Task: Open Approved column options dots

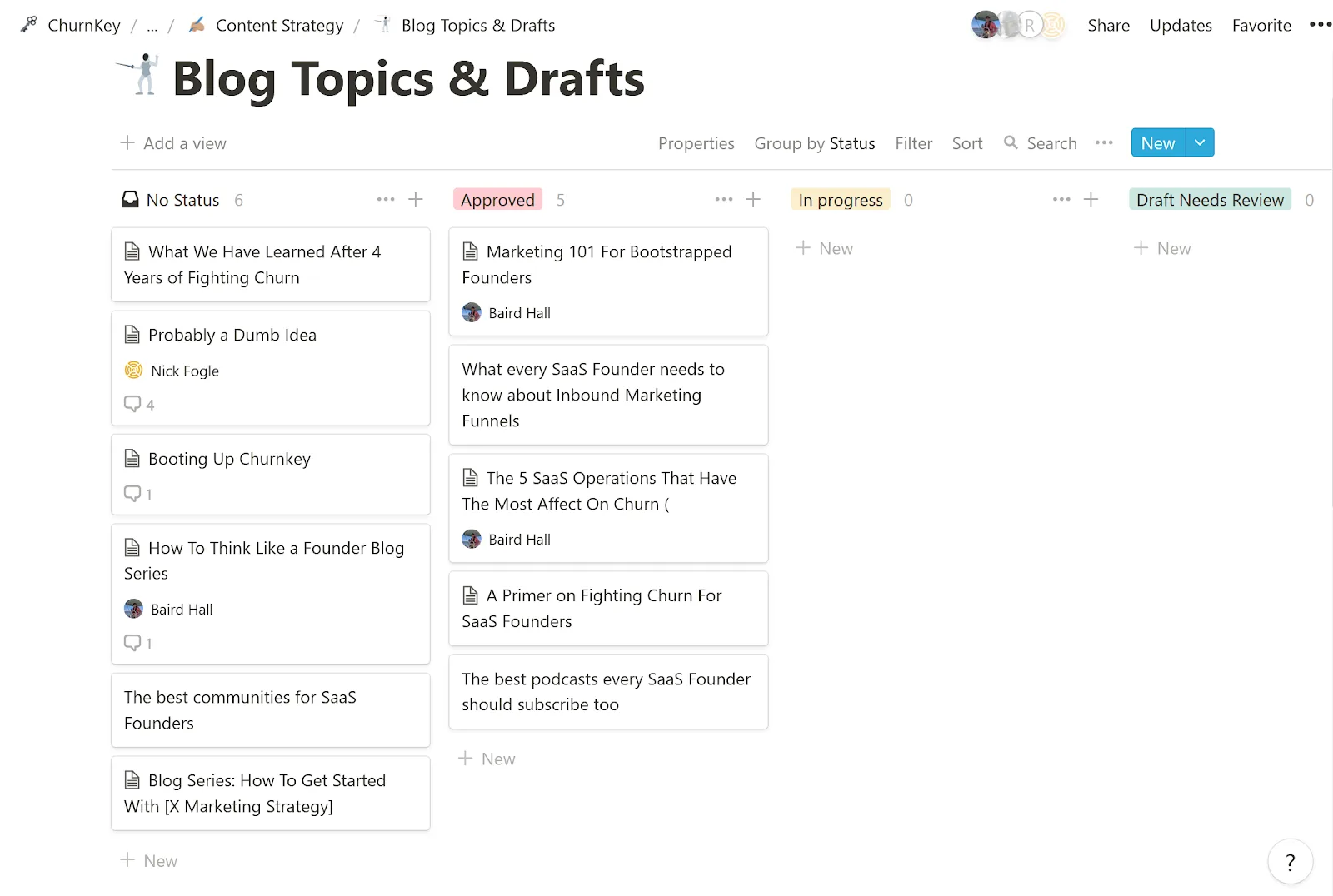Action: click(724, 199)
